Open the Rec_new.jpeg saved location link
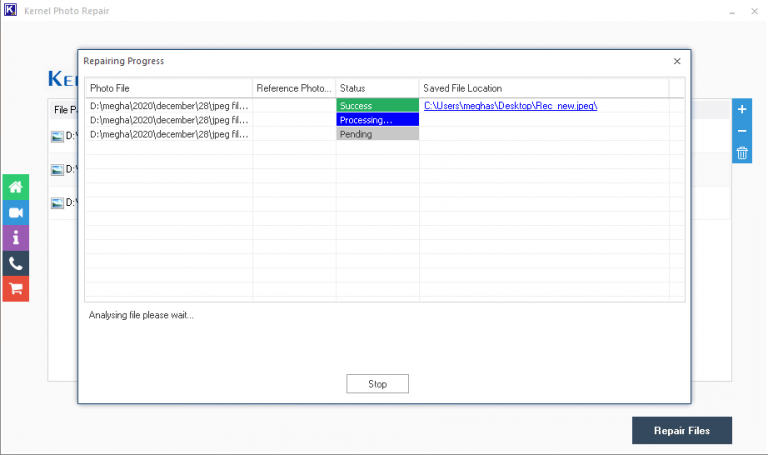The width and height of the screenshot is (768, 455). [510, 105]
